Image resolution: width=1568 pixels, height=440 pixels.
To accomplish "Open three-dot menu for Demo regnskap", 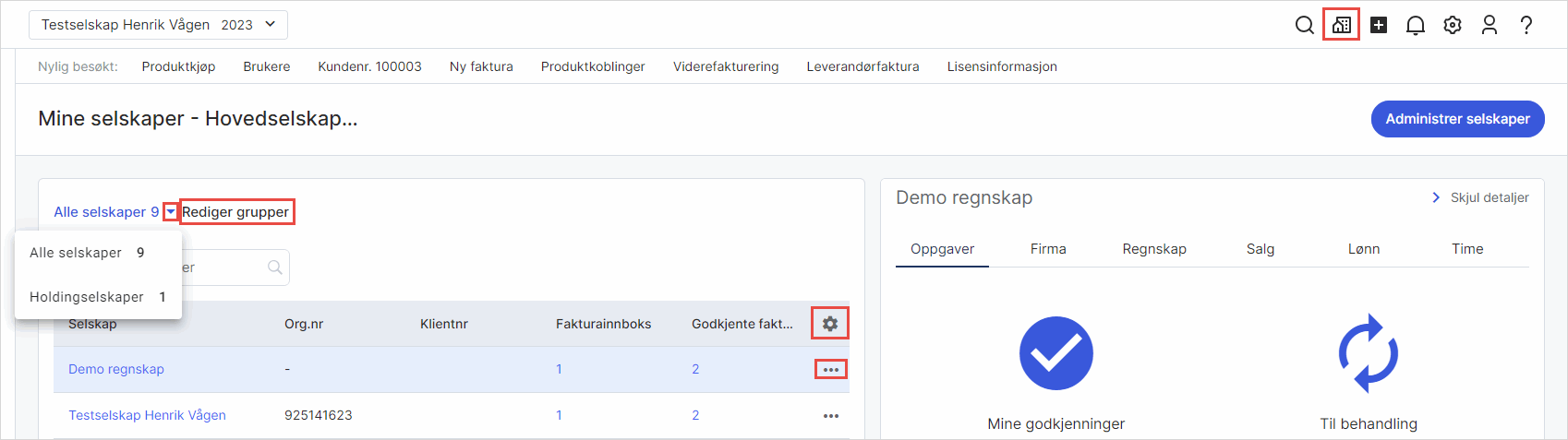I will [x=830, y=370].
